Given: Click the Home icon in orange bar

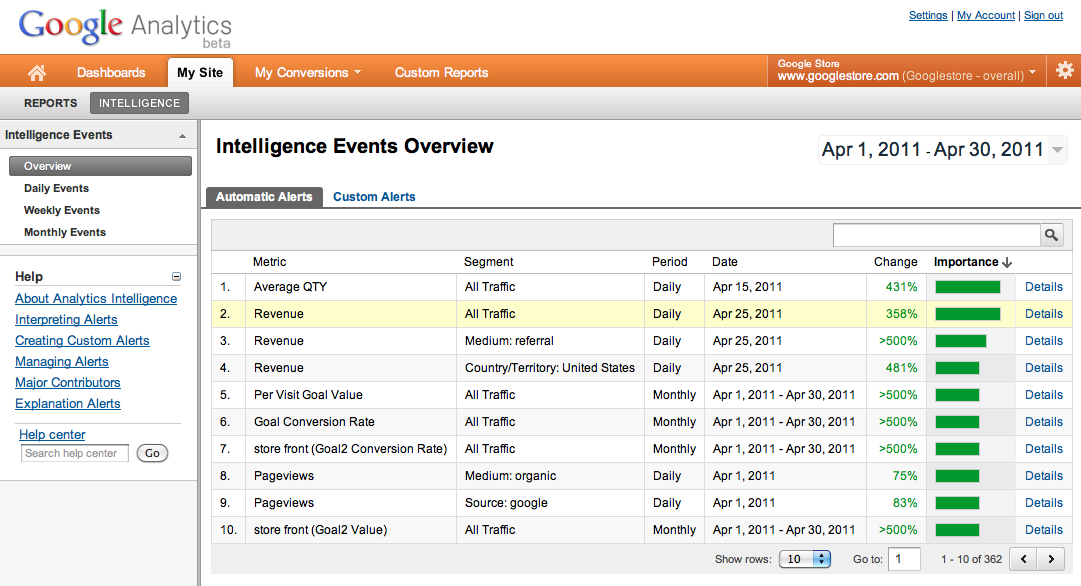Looking at the screenshot, I should (37, 72).
